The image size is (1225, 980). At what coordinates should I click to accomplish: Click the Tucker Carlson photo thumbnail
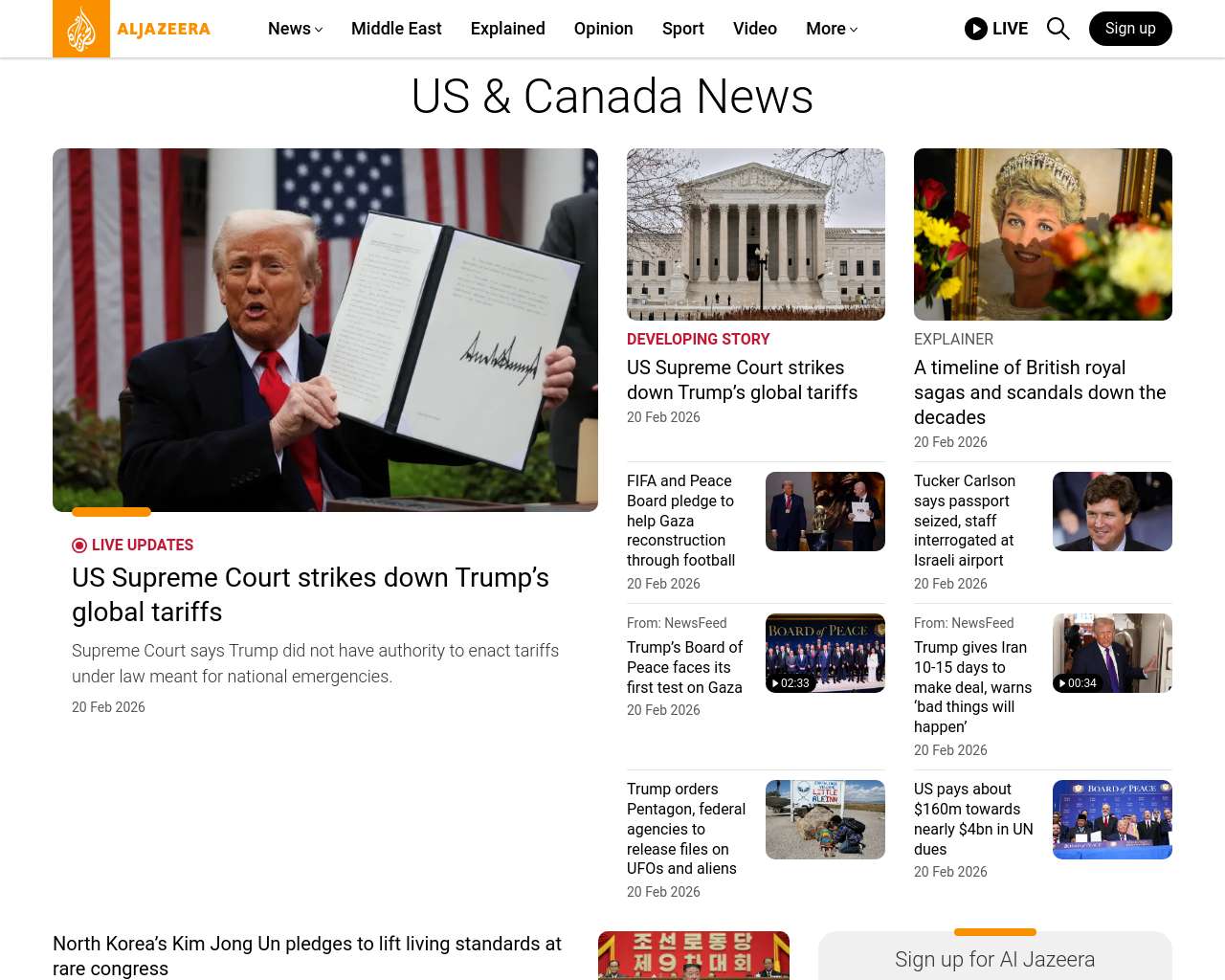1112,511
